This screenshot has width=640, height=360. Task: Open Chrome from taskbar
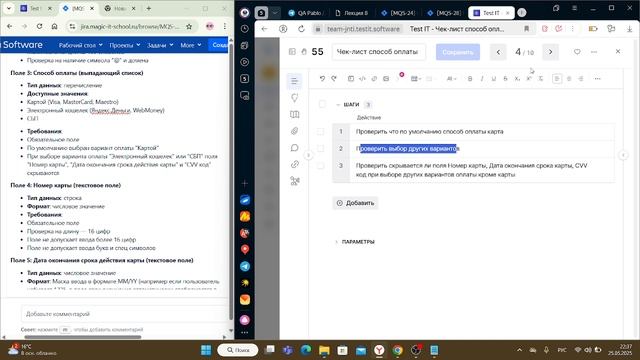coord(397,350)
